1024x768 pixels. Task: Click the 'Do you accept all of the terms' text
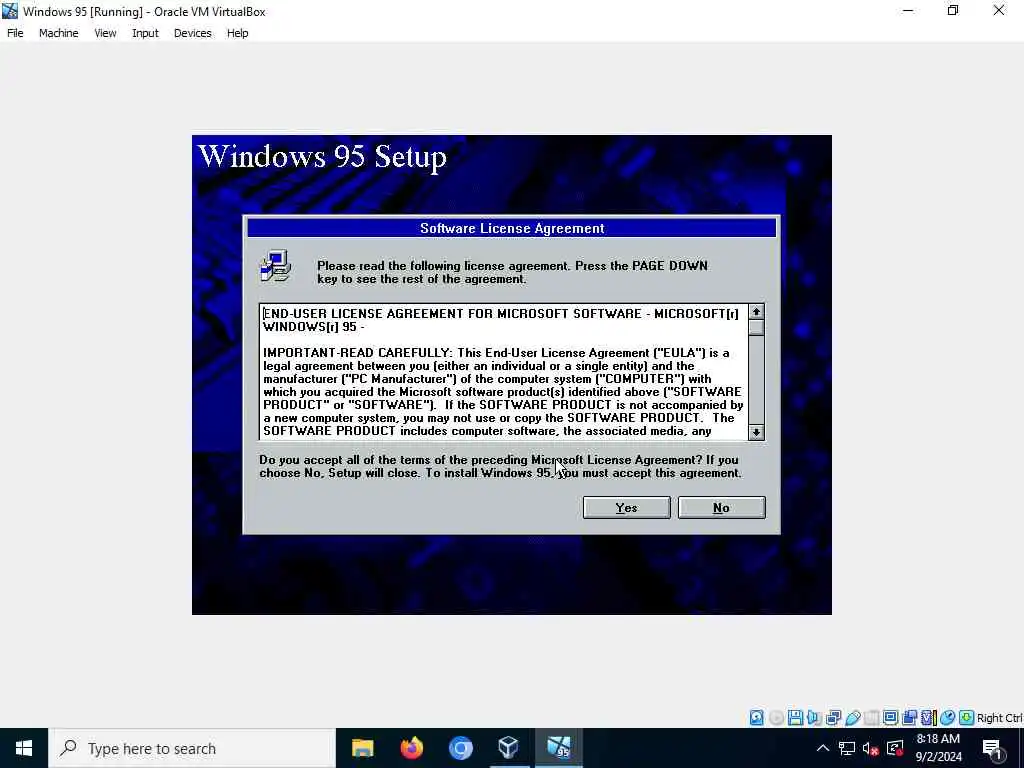click(500, 466)
